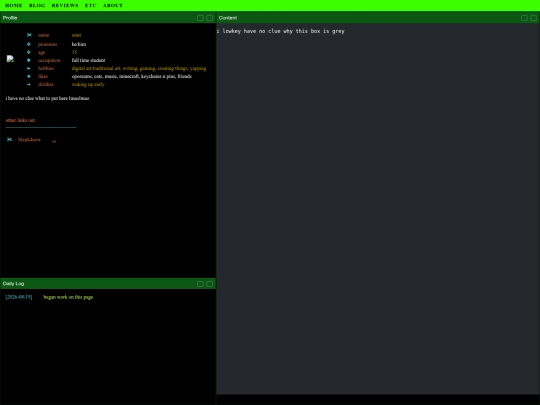Click 'i have no clue what to put here' text
540x405 pixels.
[x=47, y=98]
